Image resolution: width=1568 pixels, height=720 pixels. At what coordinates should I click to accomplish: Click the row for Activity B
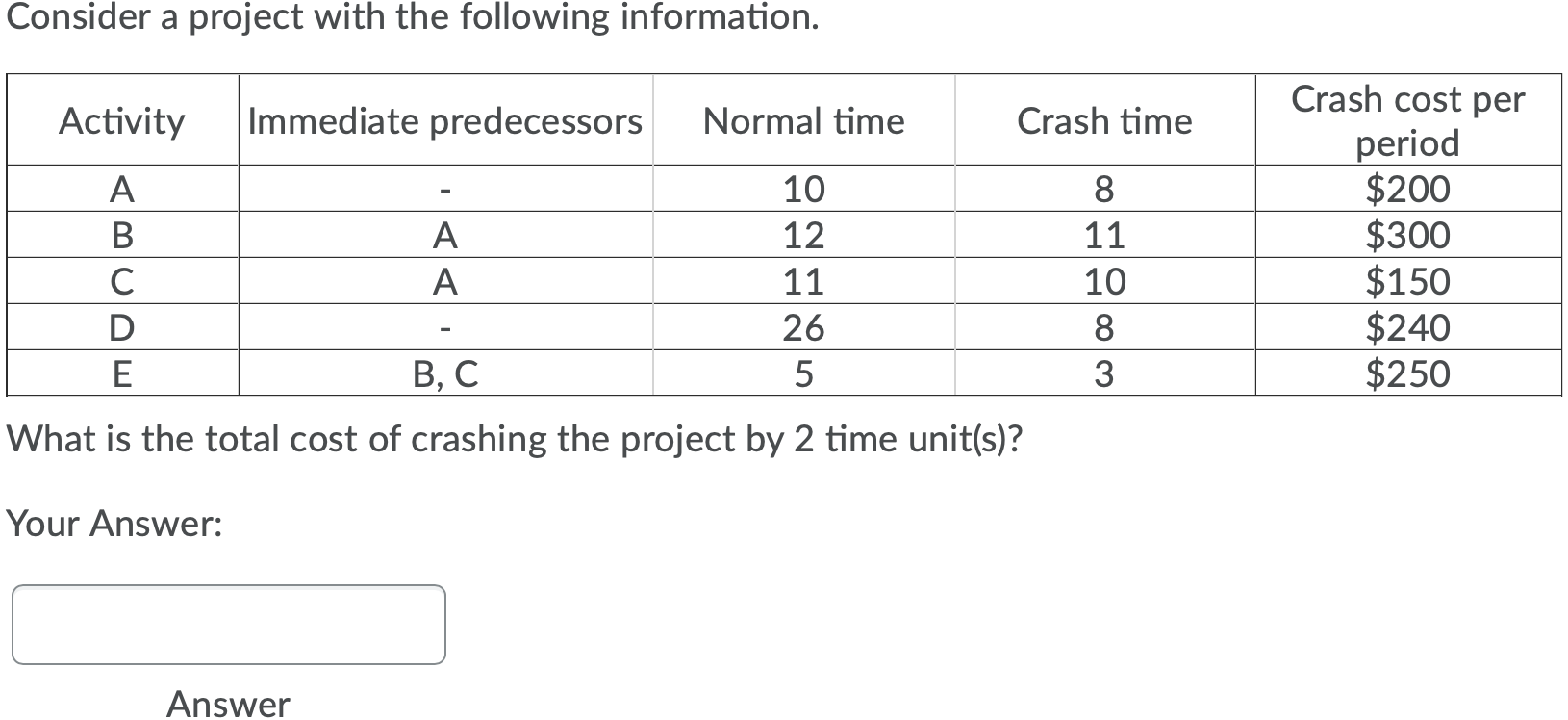121,236
